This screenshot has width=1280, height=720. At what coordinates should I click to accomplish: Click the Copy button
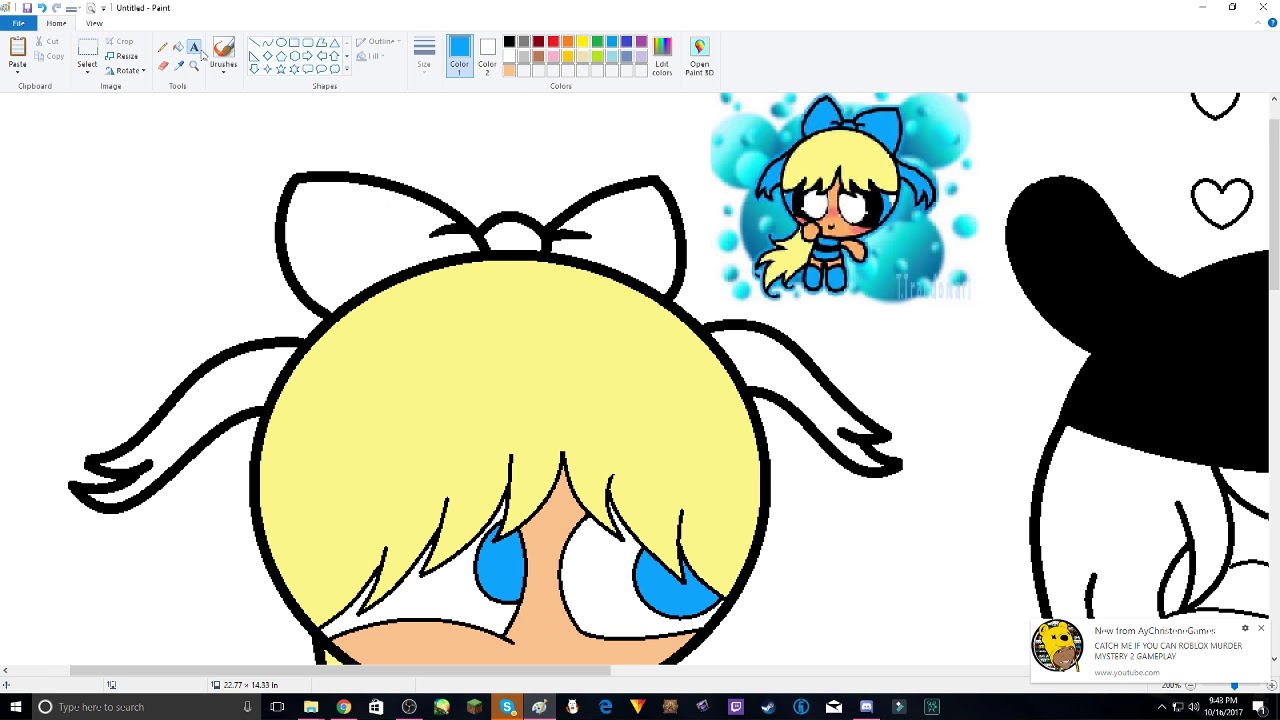(x=49, y=56)
